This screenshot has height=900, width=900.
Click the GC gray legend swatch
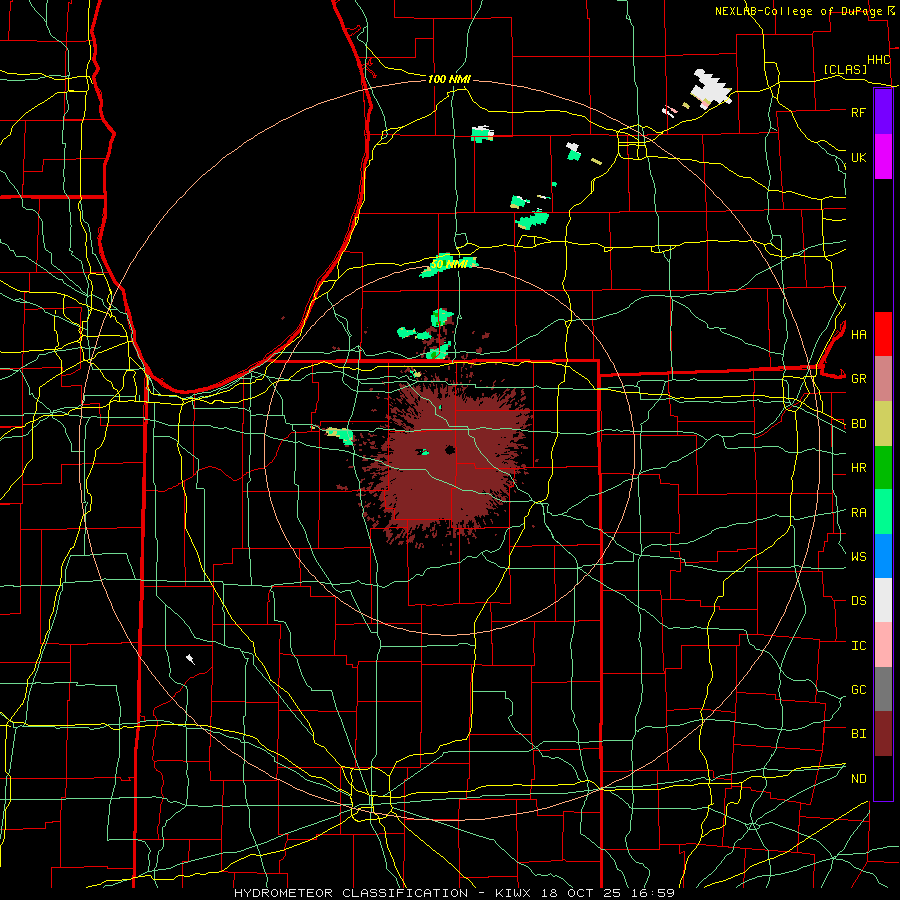pos(883,689)
